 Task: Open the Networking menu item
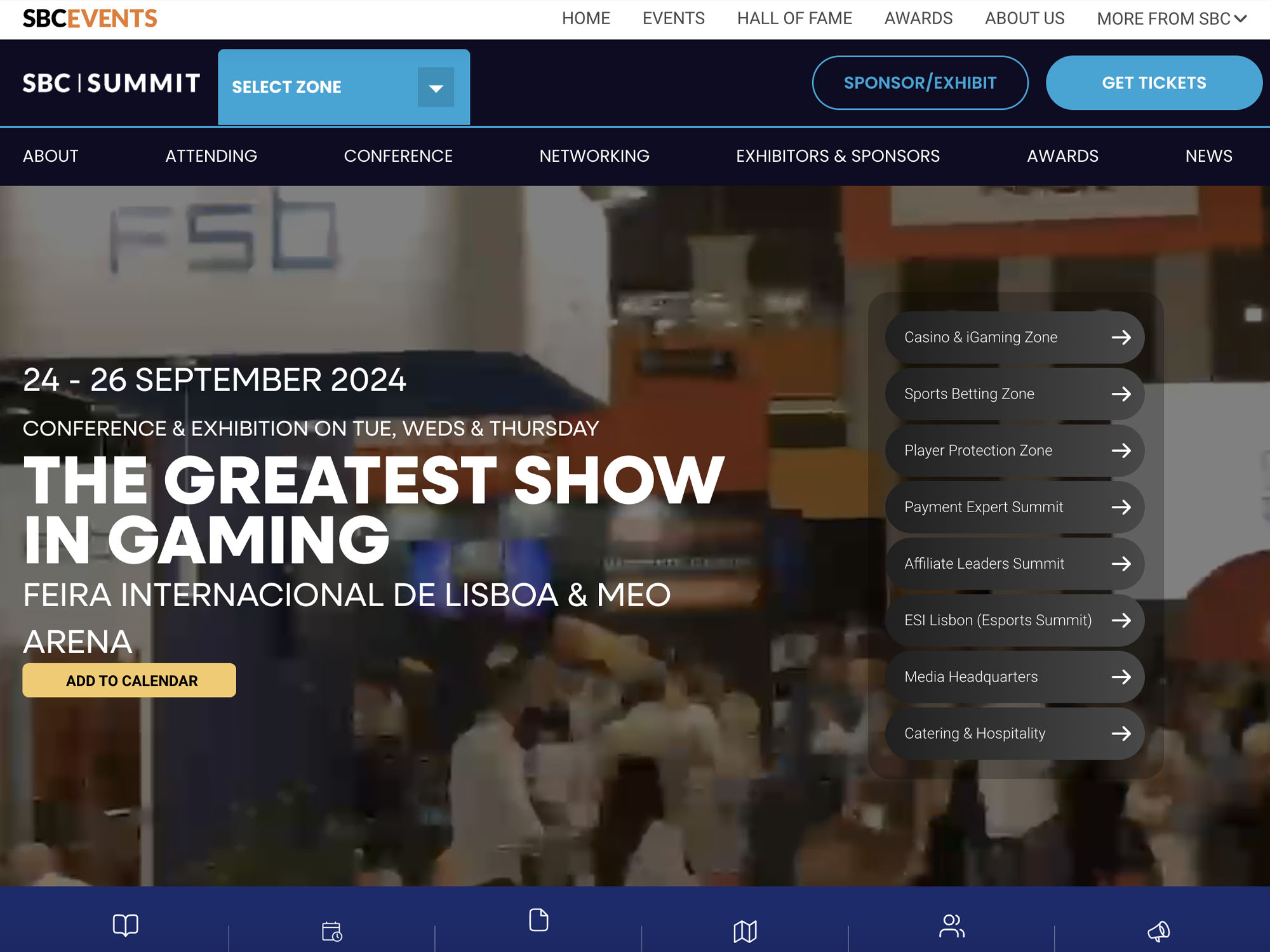[x=594, y=156]
